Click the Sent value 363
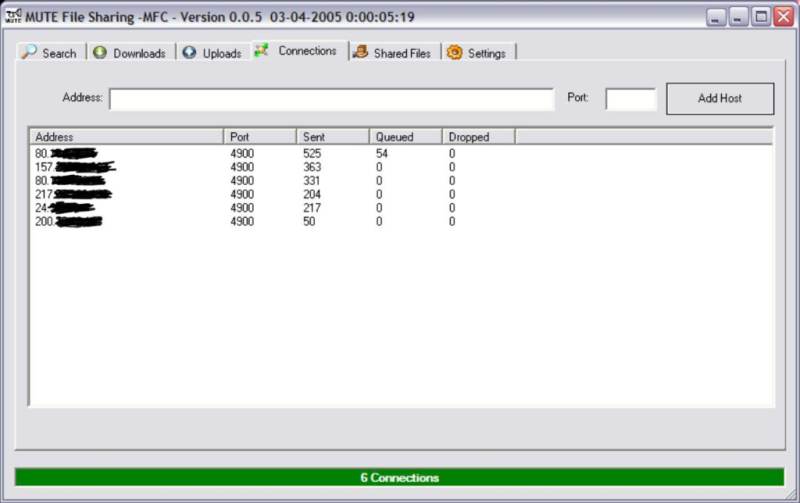800x503 pixels. (x=312, y=167)
